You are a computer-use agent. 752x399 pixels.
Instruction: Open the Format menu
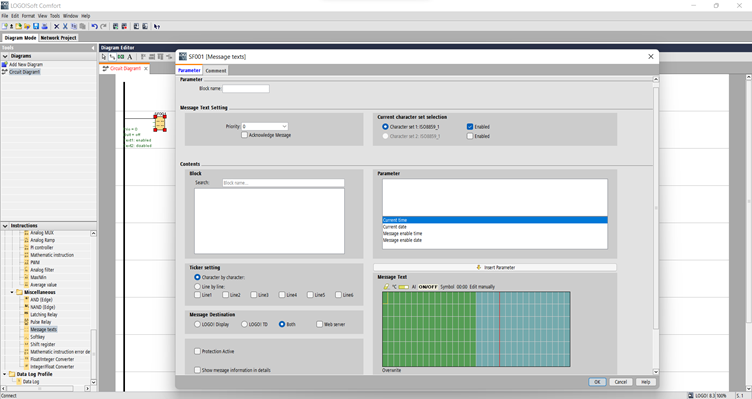[x=28, y=16]
